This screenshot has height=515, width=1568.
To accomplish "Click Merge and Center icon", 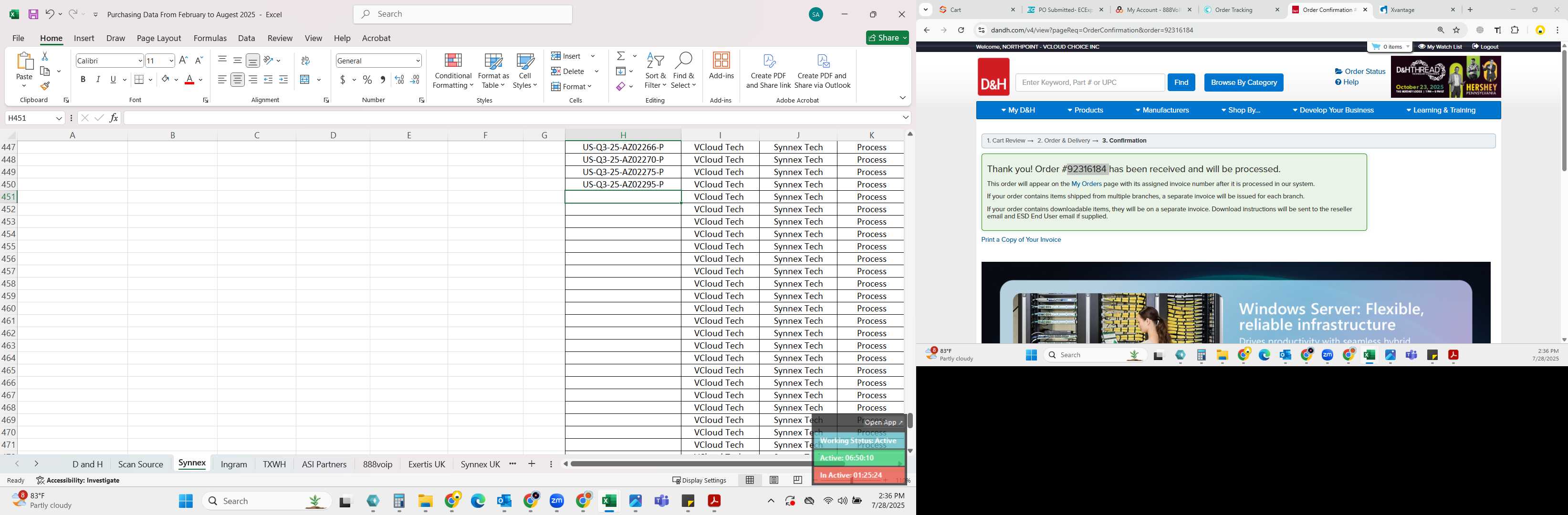I will click(x=305, y=80).
